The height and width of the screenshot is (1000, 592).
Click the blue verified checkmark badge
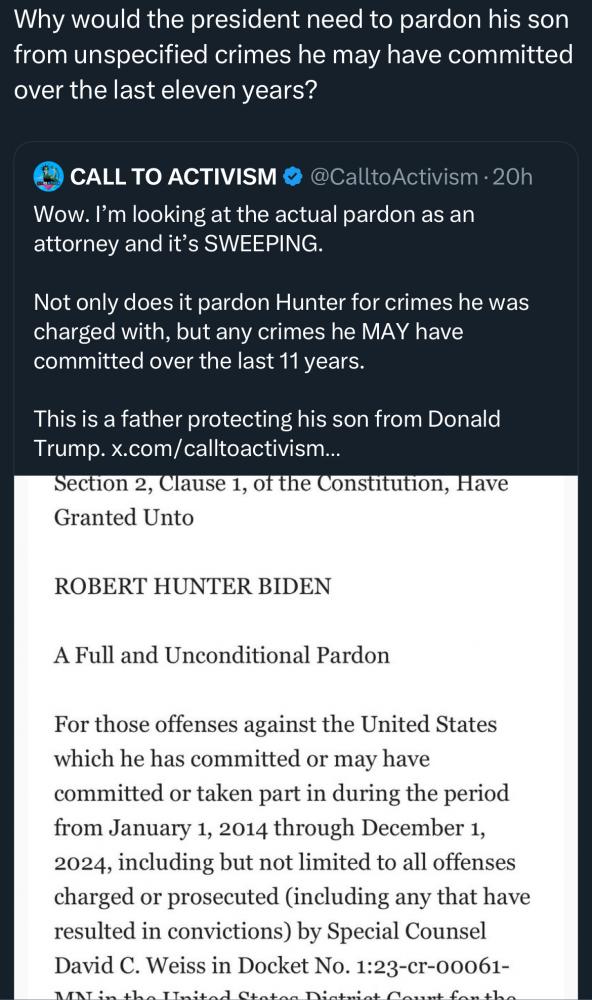coord(292,177)
